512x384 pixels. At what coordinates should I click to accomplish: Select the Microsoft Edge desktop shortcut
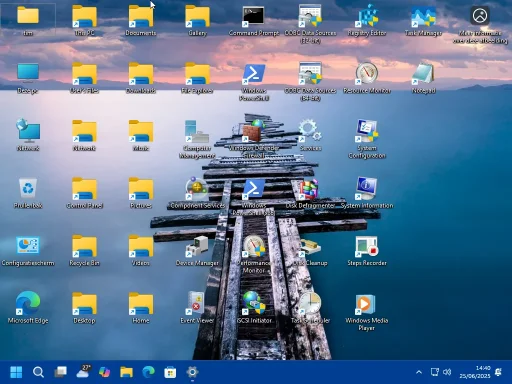point(28,307)
